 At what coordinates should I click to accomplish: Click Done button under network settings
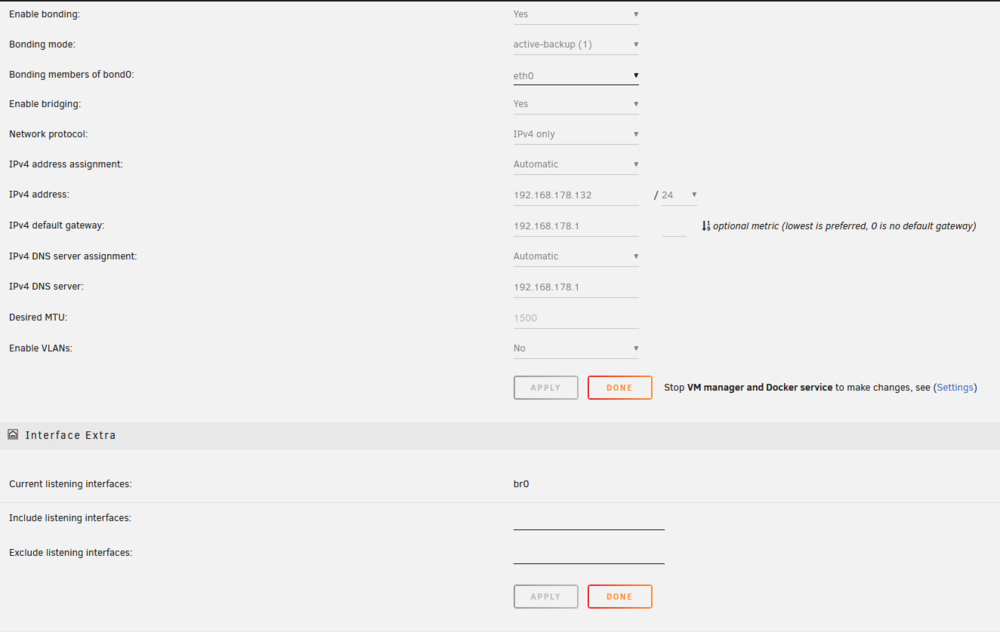tap(620, 388)
